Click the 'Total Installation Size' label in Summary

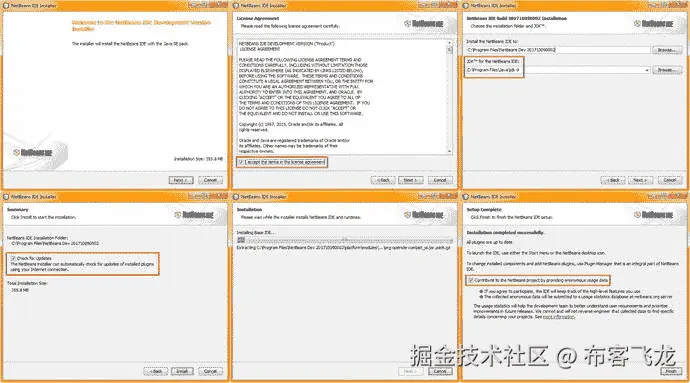point(27,283)
